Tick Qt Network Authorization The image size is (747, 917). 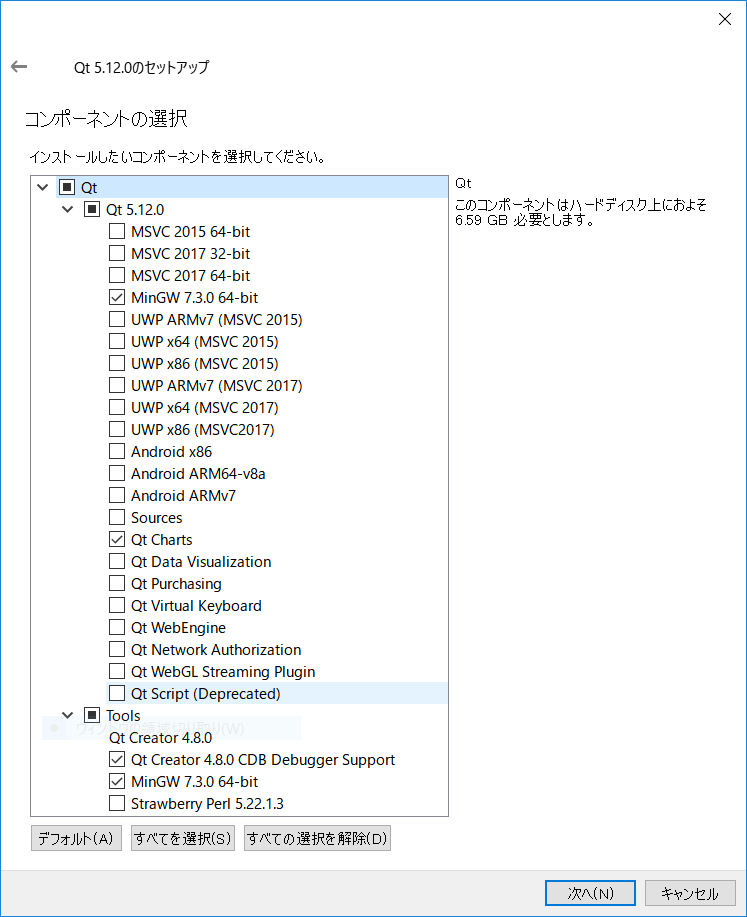[x=117, y=650]
